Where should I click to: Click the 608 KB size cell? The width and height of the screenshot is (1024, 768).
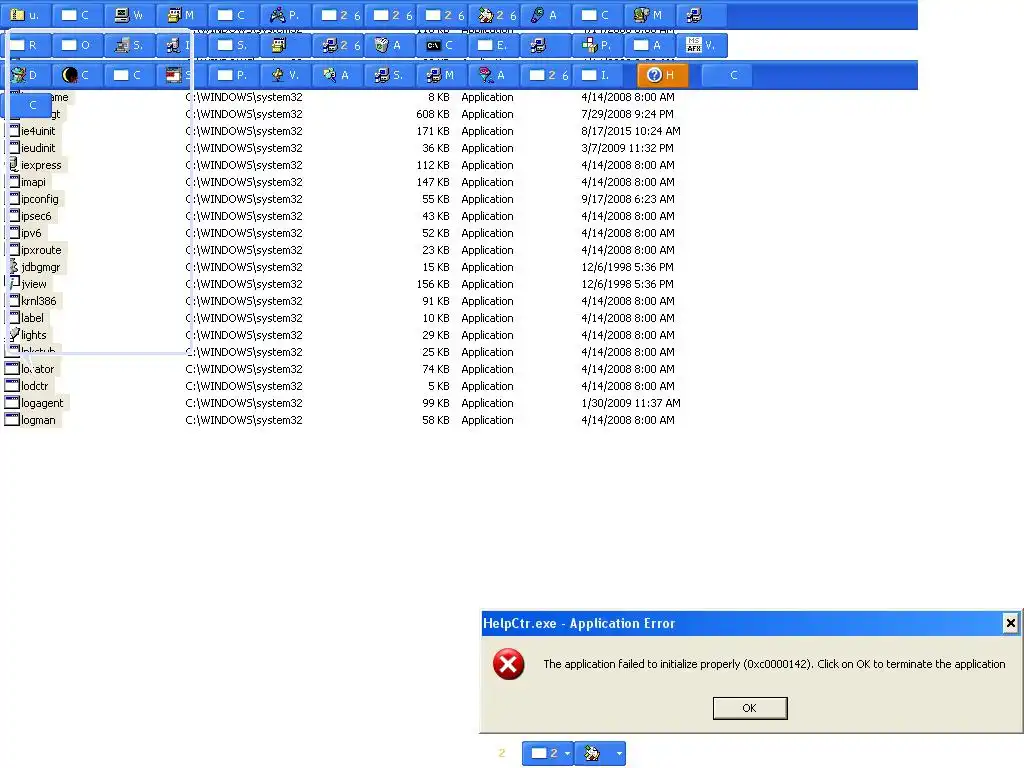click(x=433, y=114)
